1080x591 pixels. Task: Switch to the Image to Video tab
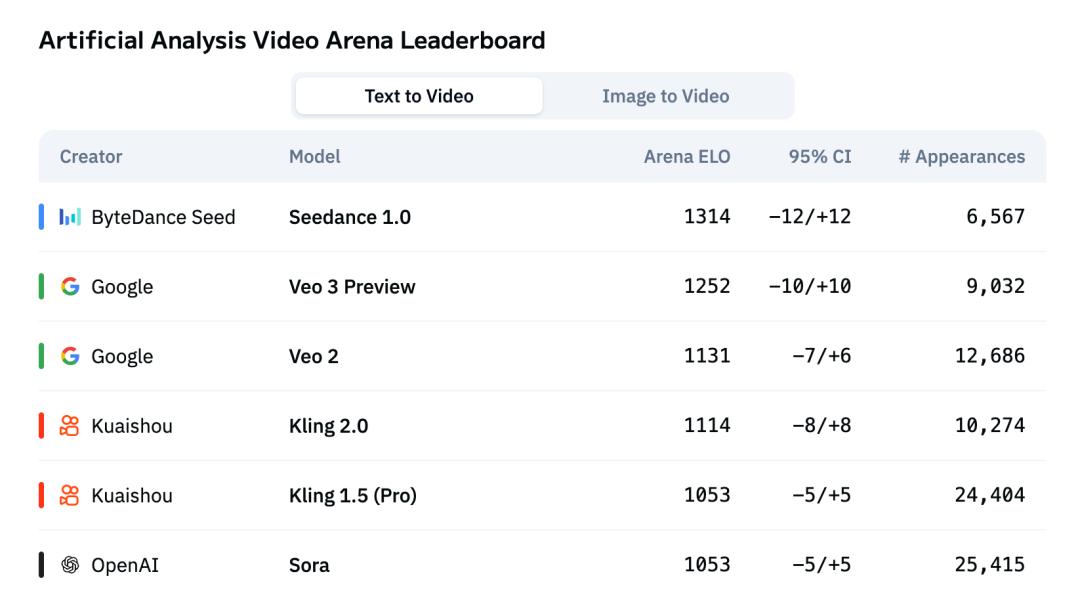tap(665, 96)
